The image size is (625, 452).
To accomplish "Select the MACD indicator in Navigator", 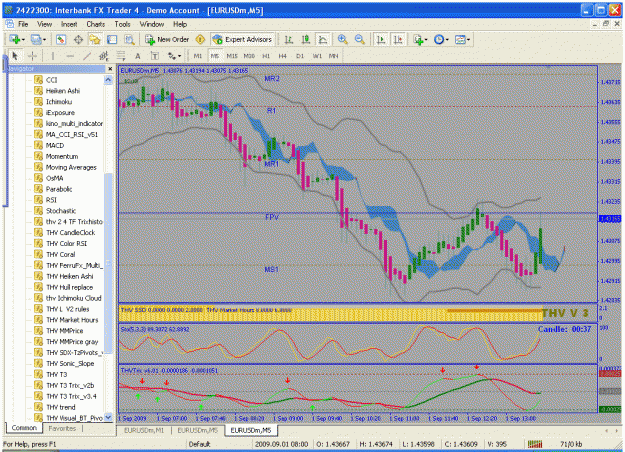I will (x=55, y=145).
